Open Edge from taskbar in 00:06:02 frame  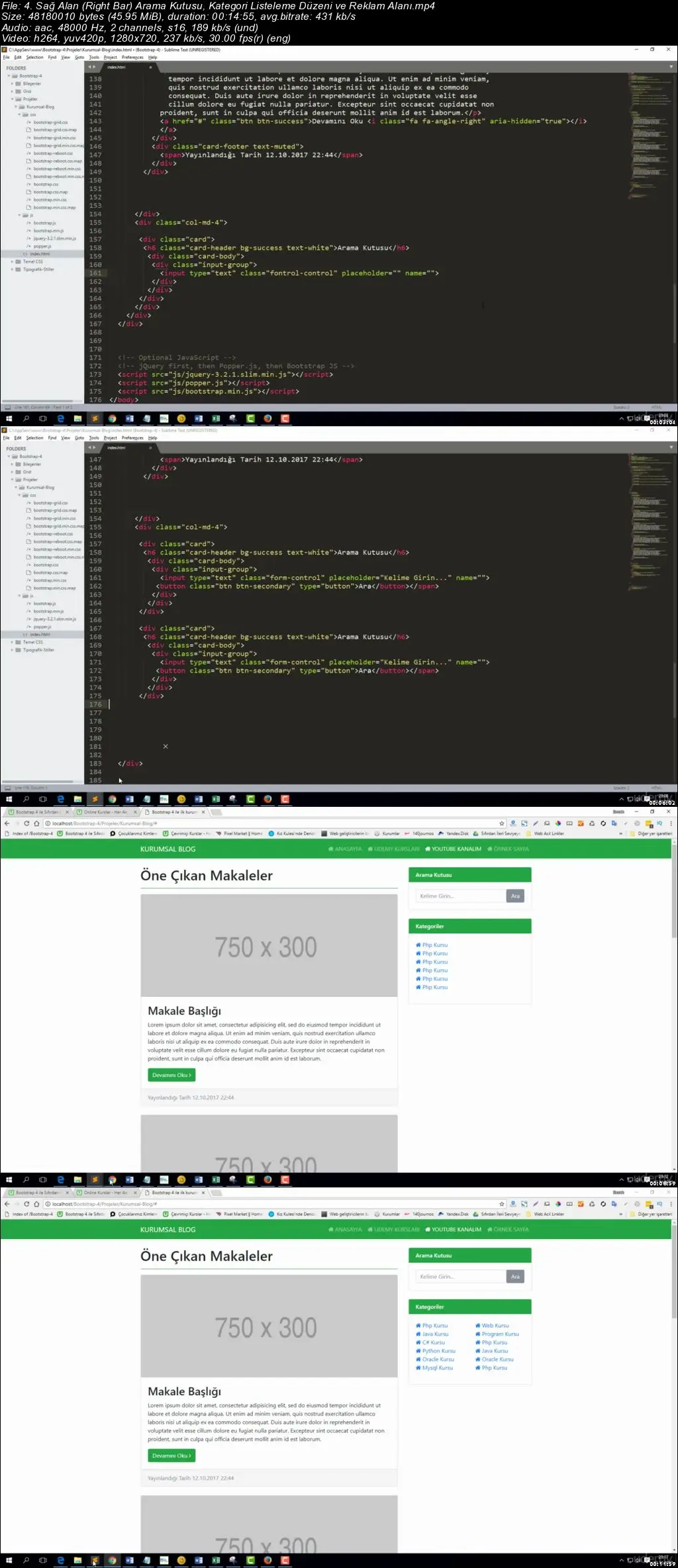[x=60, y=799]
